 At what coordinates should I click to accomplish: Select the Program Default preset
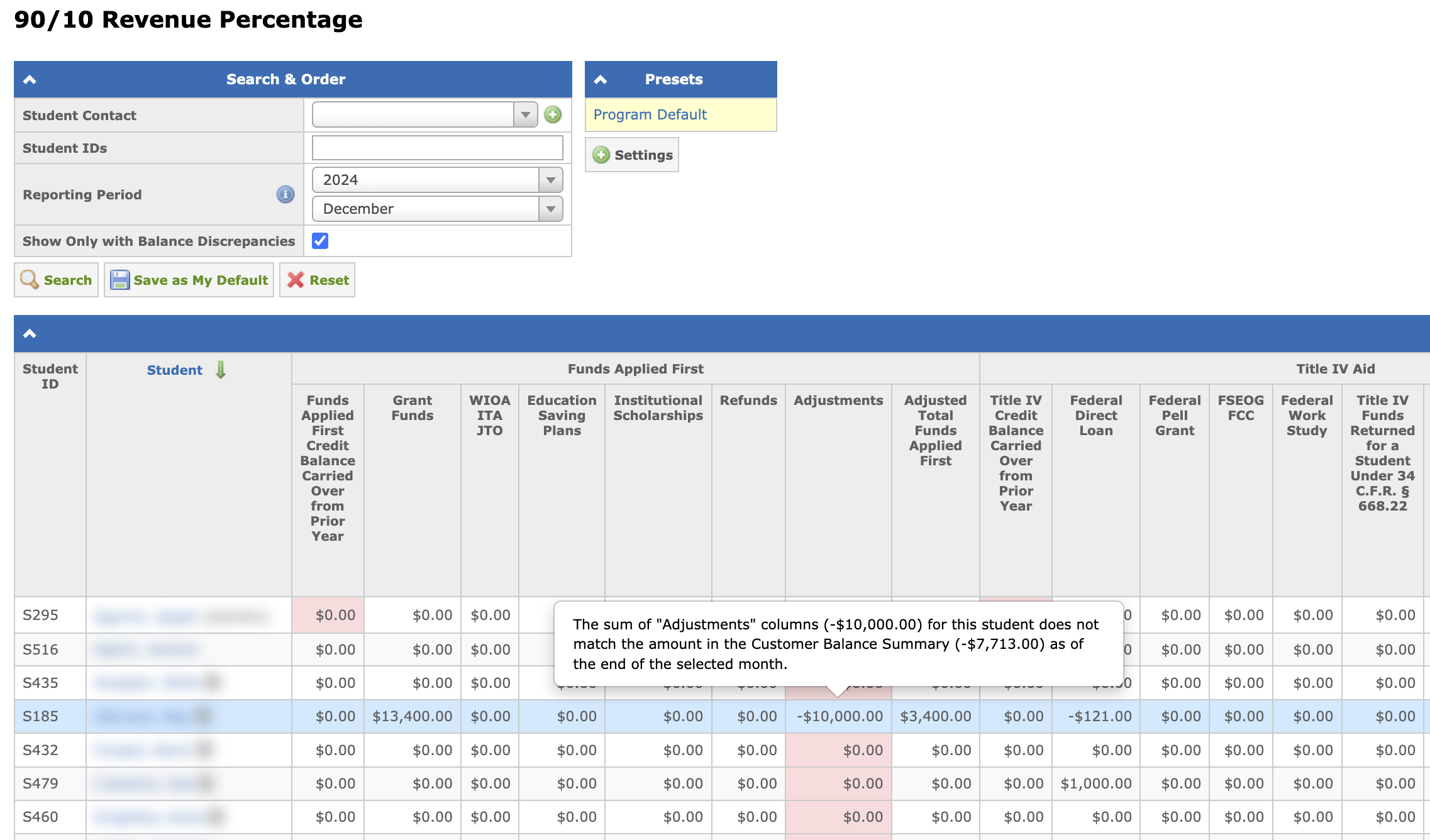point(650,114)
